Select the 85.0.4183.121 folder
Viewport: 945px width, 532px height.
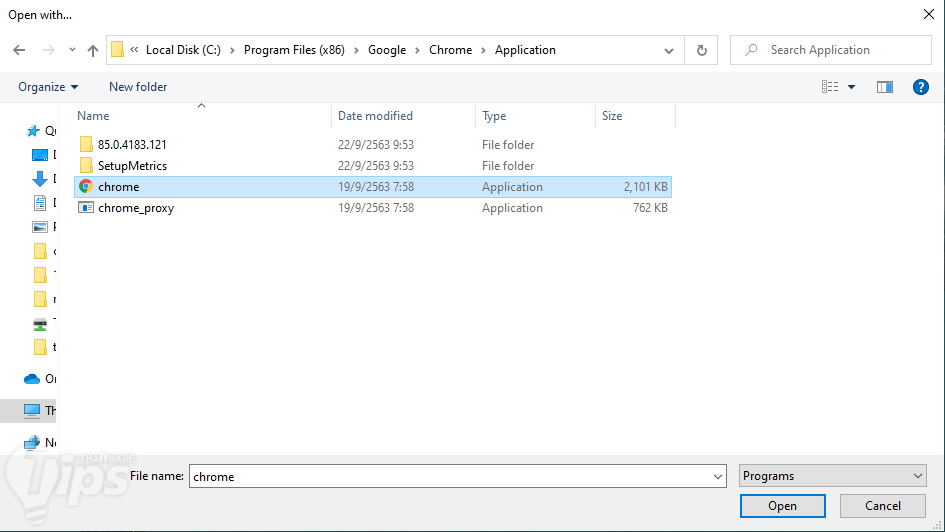click(132, 145)
